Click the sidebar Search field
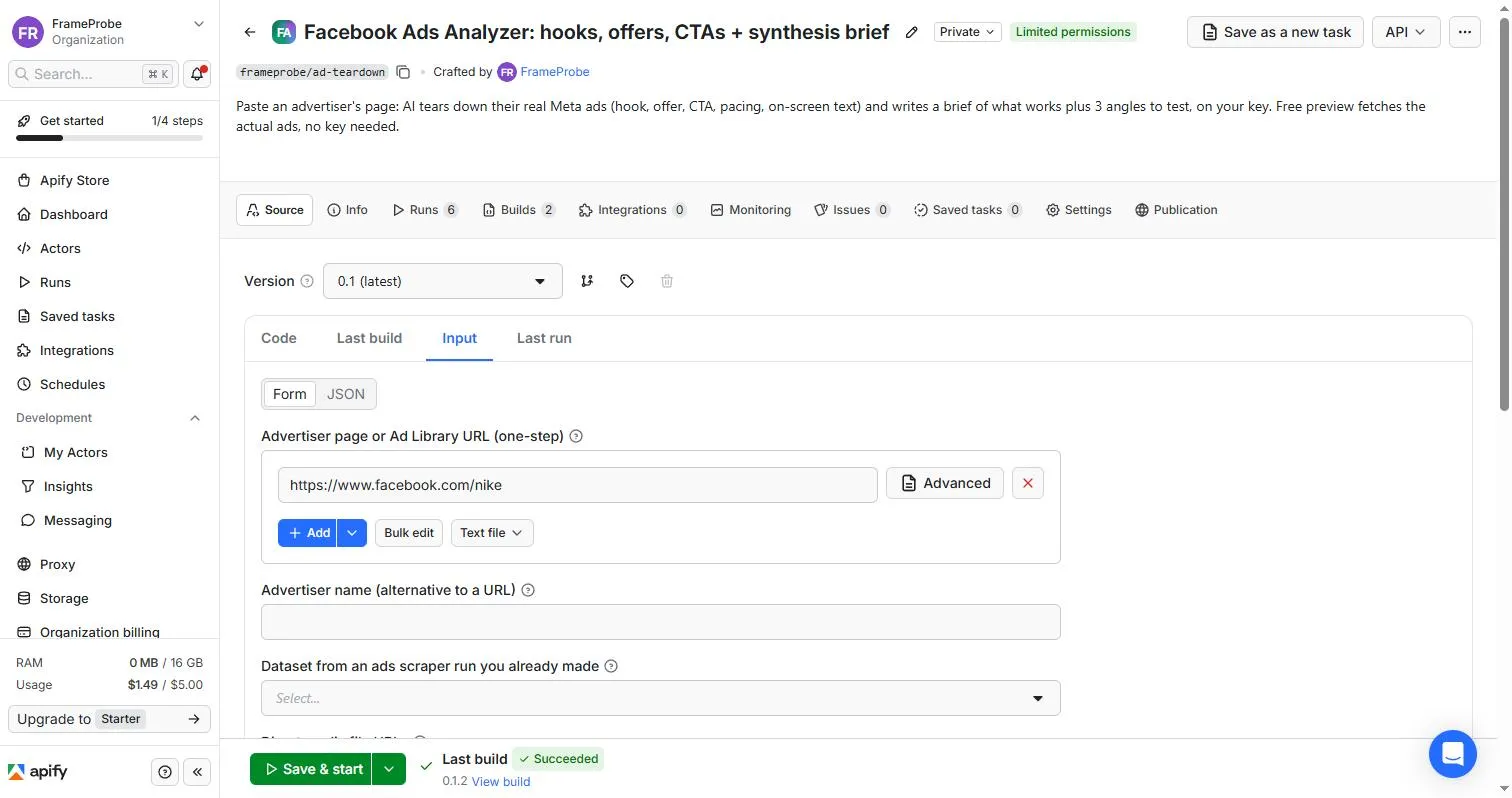 pyautogui.click(x=93, y=74)
